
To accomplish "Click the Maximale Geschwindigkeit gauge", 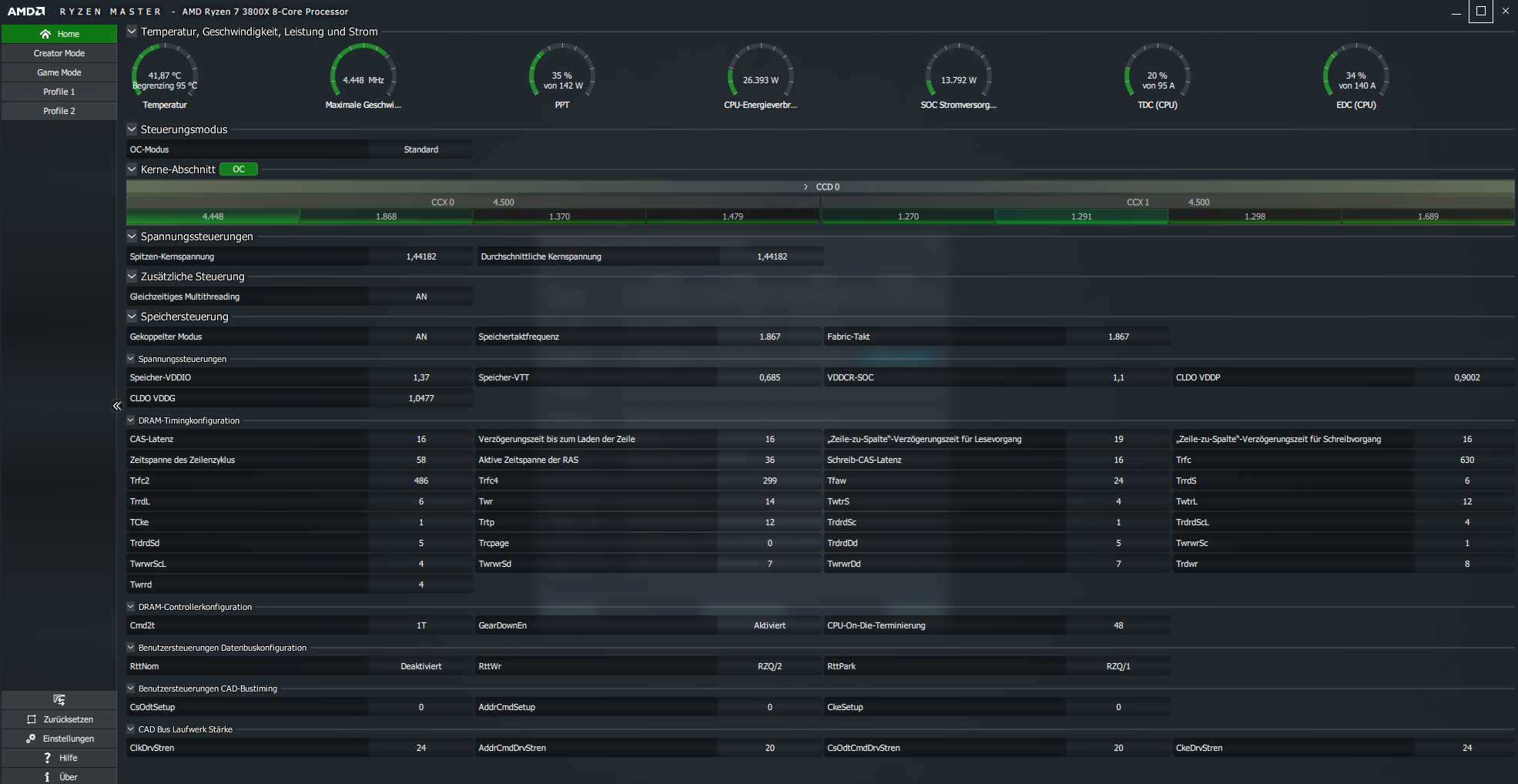I will point(364,77).
